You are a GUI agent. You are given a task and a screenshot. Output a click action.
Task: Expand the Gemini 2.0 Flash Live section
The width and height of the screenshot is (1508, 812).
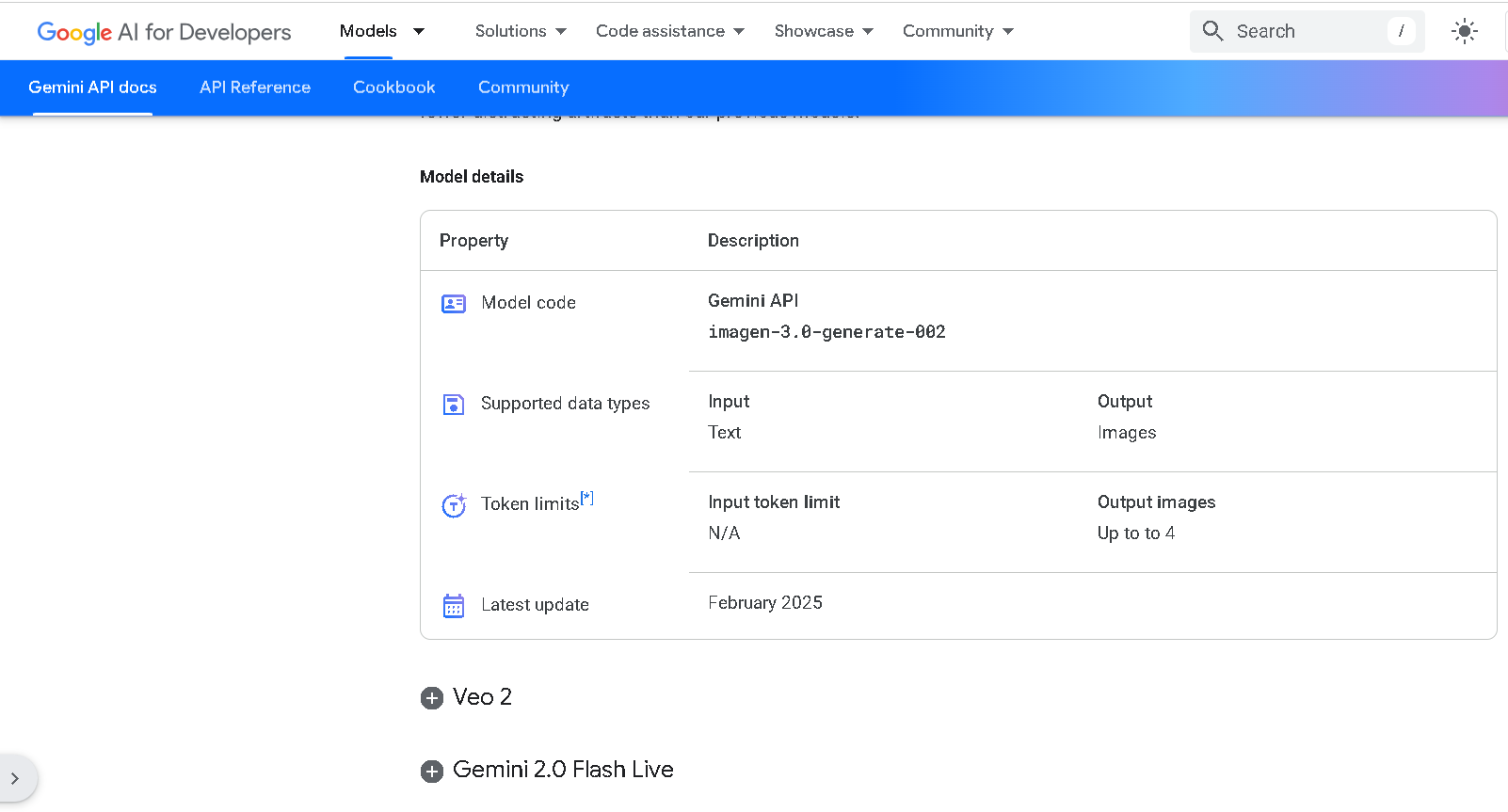[x=432, y=772]
